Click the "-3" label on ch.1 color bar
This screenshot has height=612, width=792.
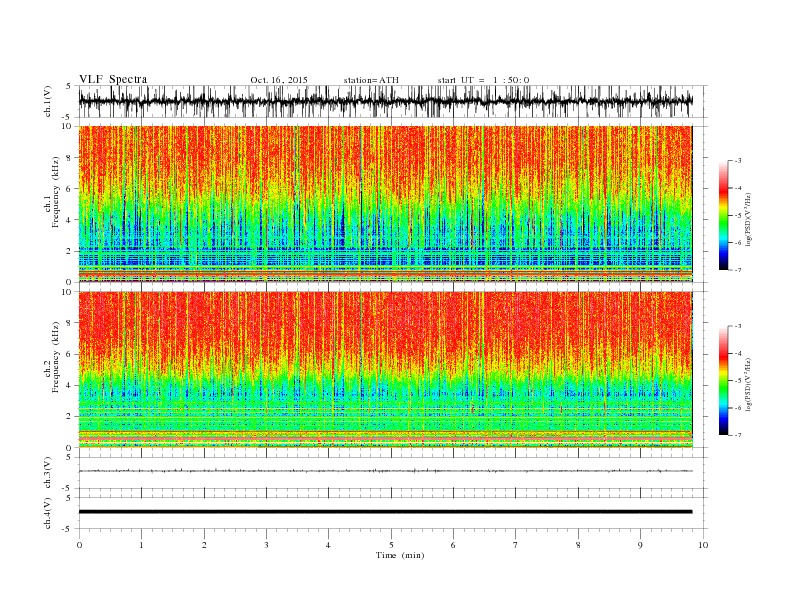point(738,161)
